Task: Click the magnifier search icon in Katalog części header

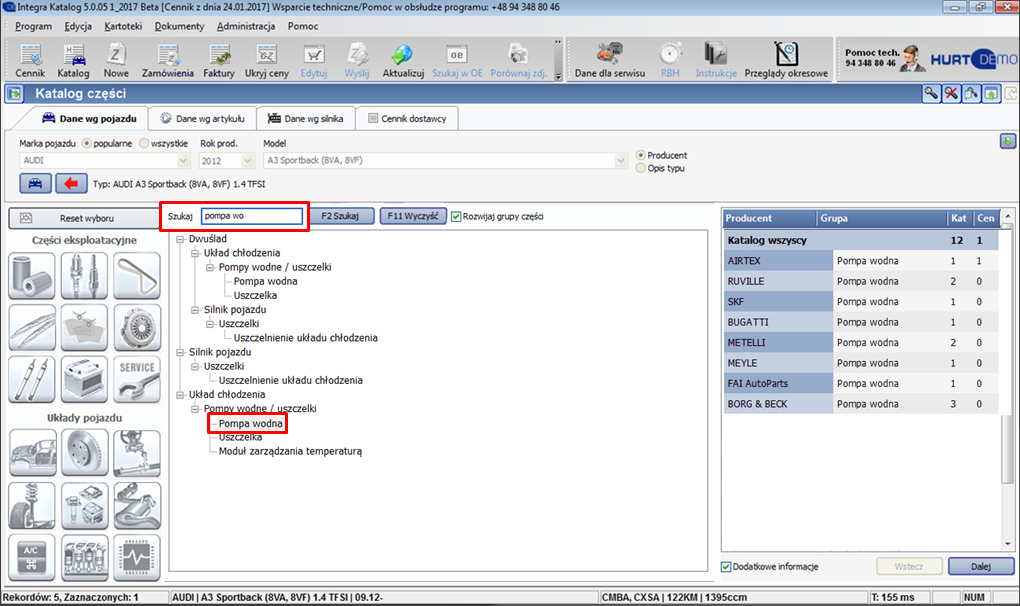Action: pyautogui.click(x=932, y=94)
